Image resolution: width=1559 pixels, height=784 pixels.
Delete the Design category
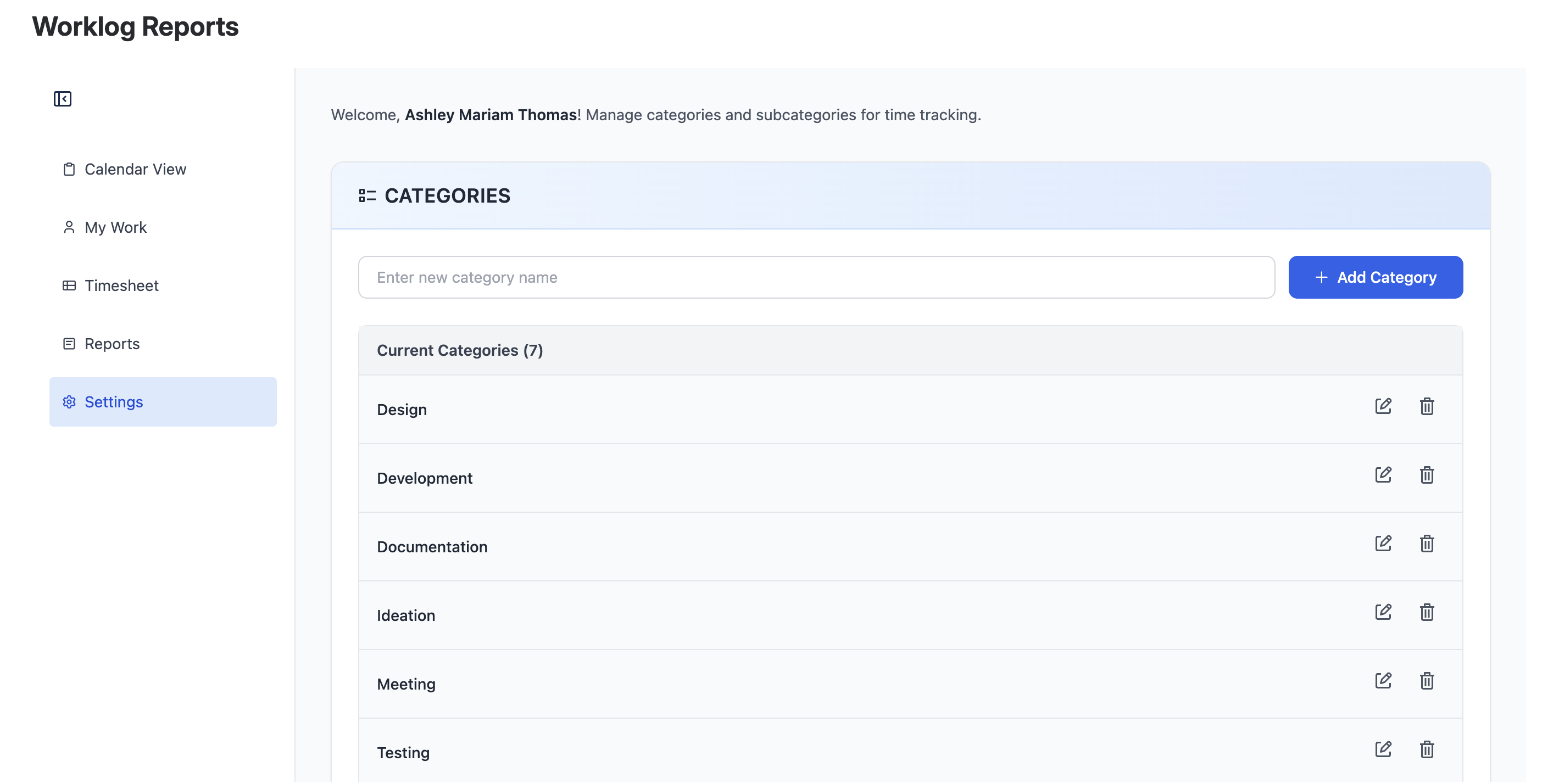tap(1427, 406)
